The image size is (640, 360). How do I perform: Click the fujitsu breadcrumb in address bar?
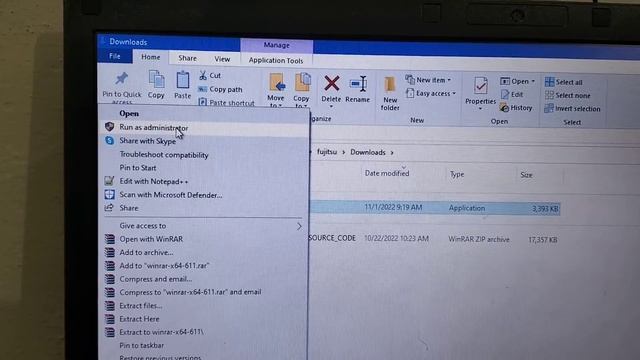tap(327, 152)
